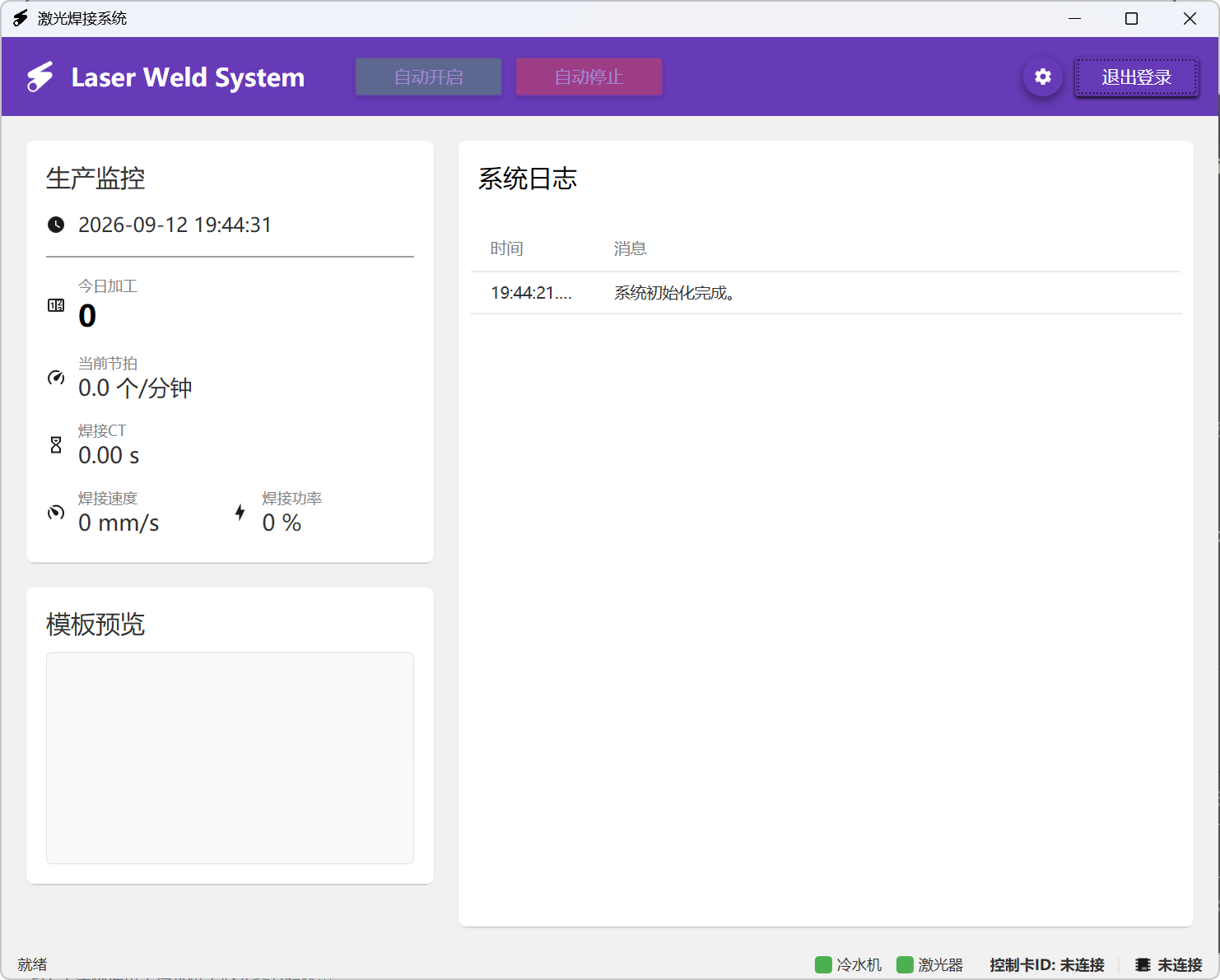The image size is (1220, 980).
Task: Click the lightning bolt icon beside 焊接功率
Action: click(240, 513)
